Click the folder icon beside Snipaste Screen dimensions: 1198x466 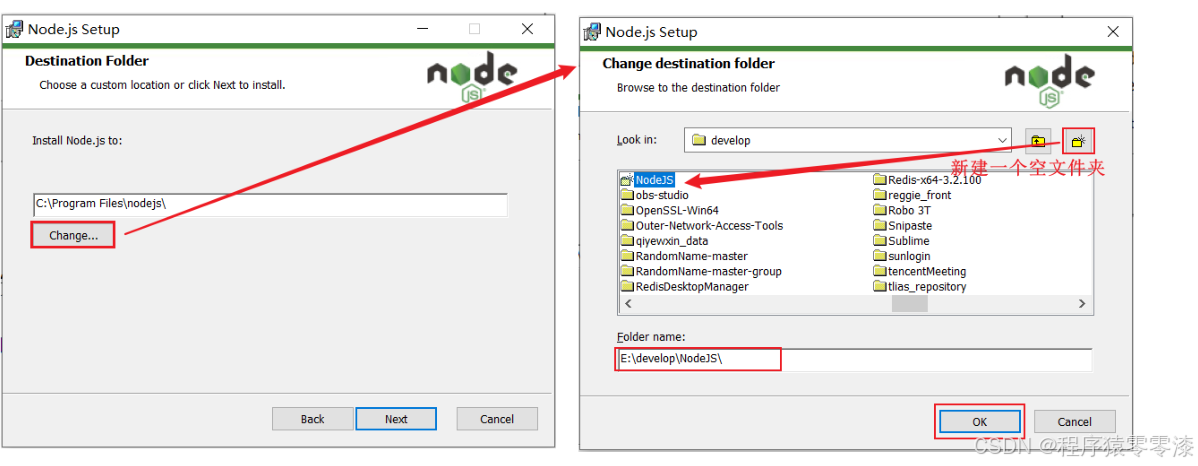(x=879, y=225)
